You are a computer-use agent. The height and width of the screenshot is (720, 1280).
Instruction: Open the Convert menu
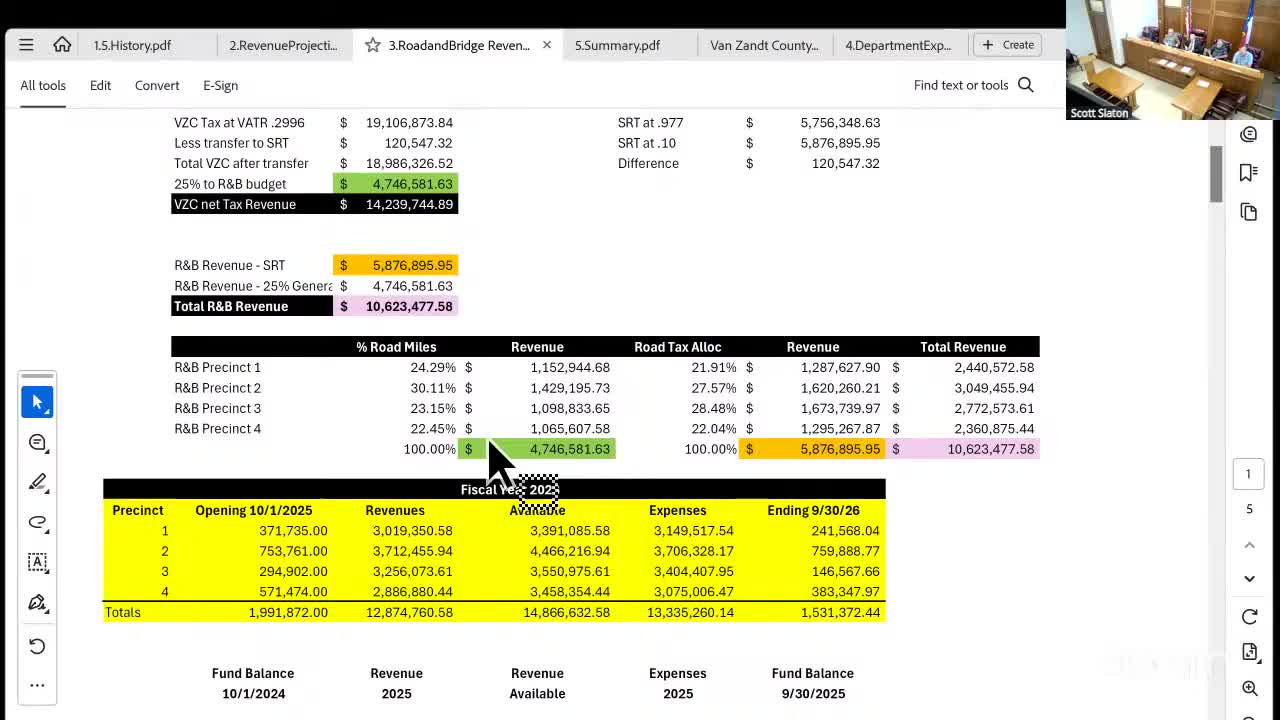click(157, 85)
